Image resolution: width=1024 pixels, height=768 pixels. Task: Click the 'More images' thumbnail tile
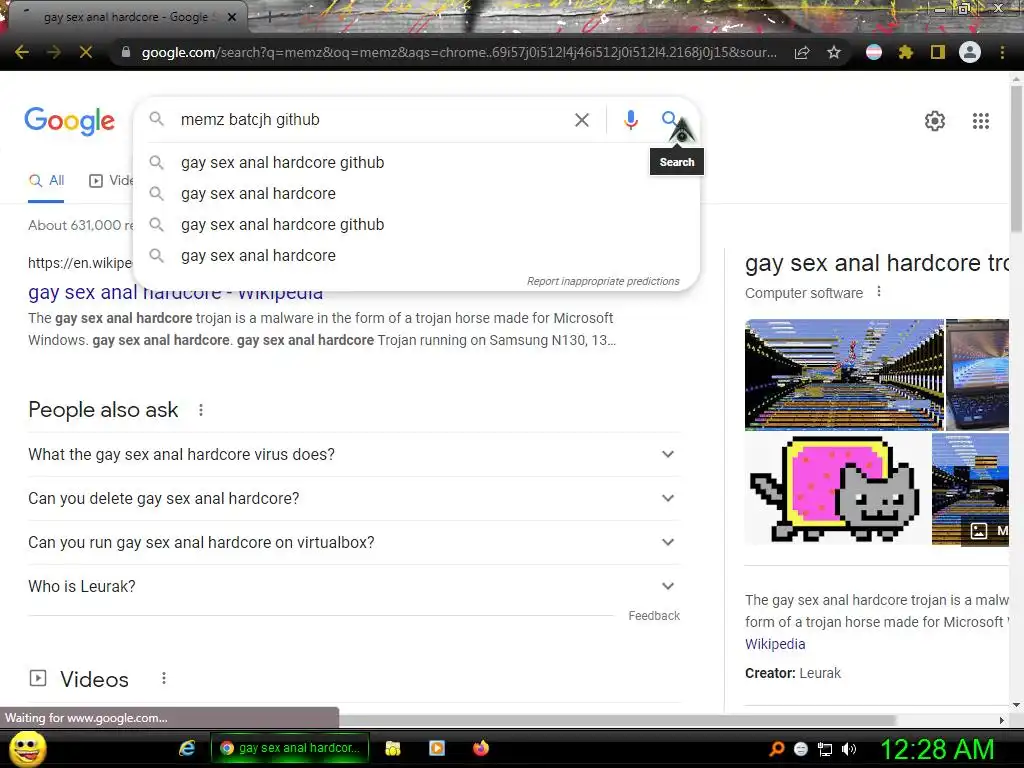pyautogui.click(x=970, y=488)
